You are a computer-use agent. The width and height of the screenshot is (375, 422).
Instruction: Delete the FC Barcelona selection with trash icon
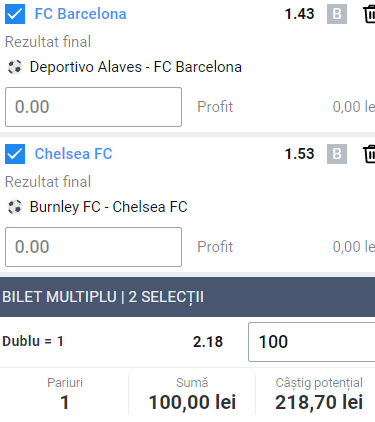click(369, 14)
